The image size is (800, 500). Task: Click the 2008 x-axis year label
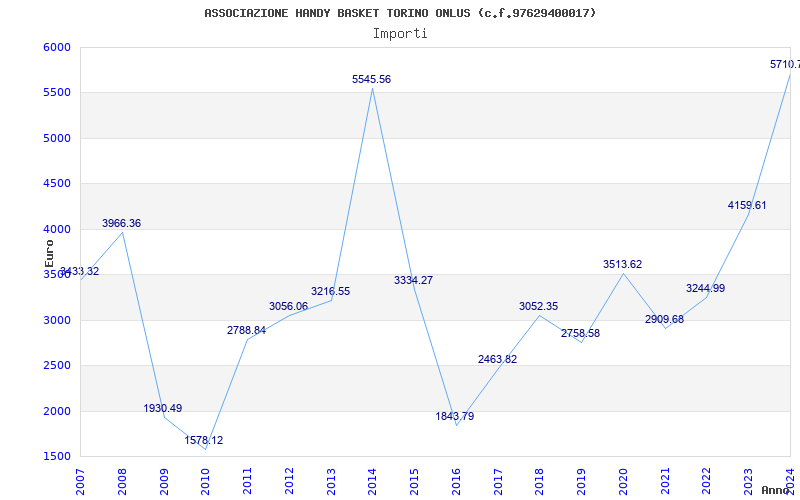coord(122,482)
